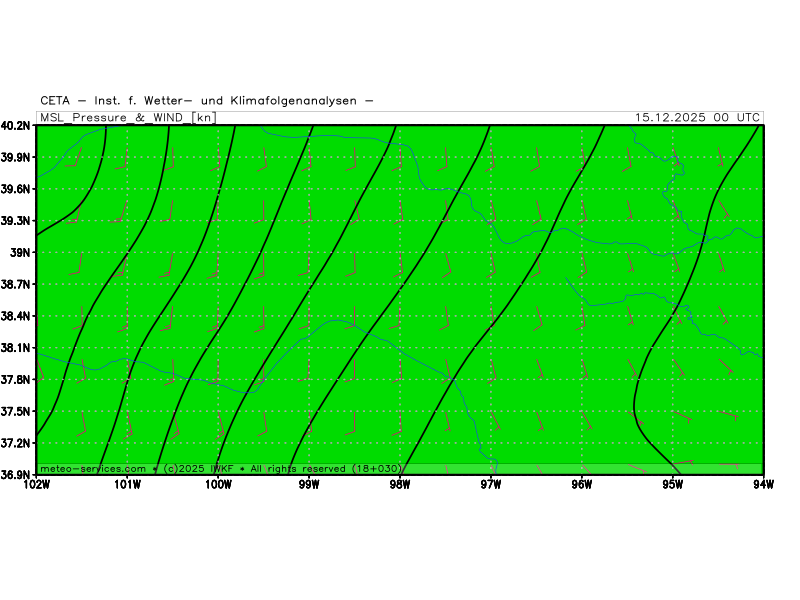Viewport: 800px width, 600px height.
Task: Click the 101W longitude tick label
Action: click(x=127, y=486)
